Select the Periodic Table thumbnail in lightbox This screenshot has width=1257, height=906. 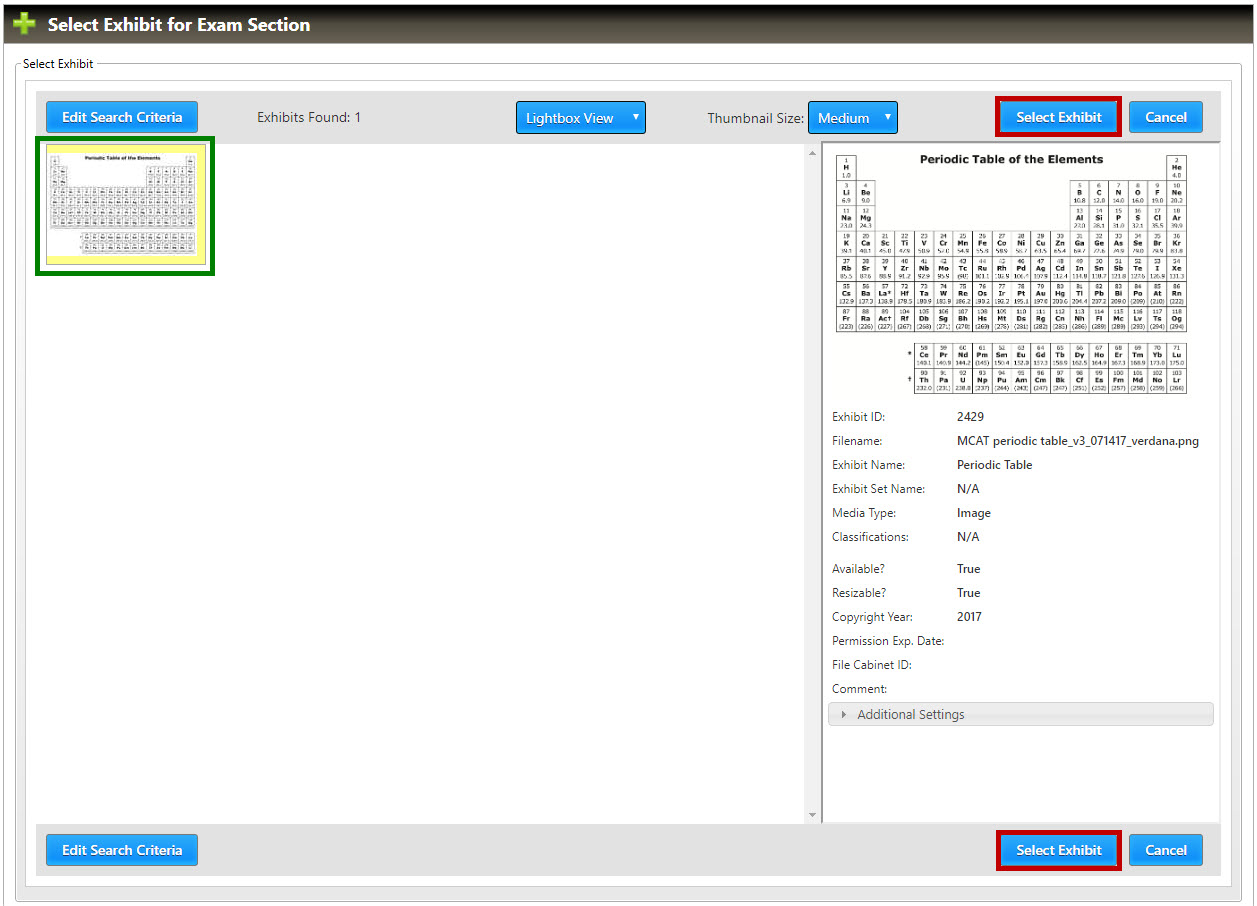[x=125, y=206]
